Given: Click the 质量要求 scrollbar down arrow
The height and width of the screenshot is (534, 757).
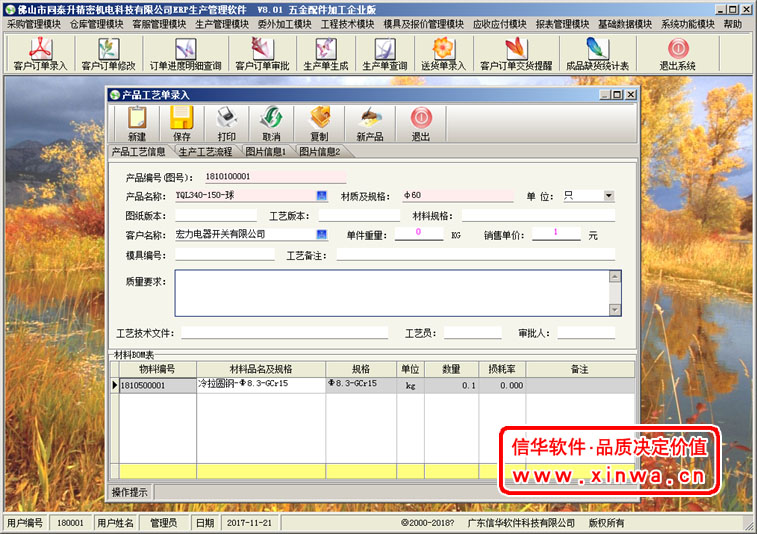Looking at the screenshot, I should (x=615, y=310).
